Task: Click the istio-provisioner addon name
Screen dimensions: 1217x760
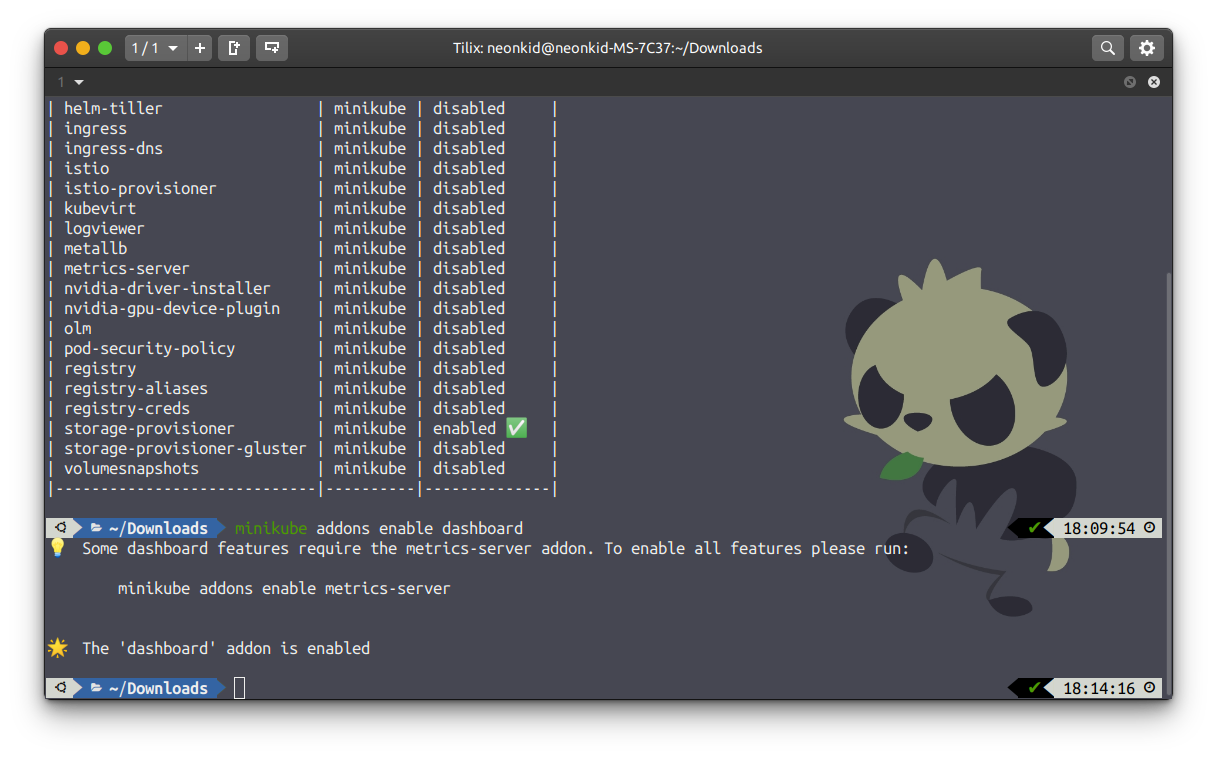Action: [x=140, y=188]
